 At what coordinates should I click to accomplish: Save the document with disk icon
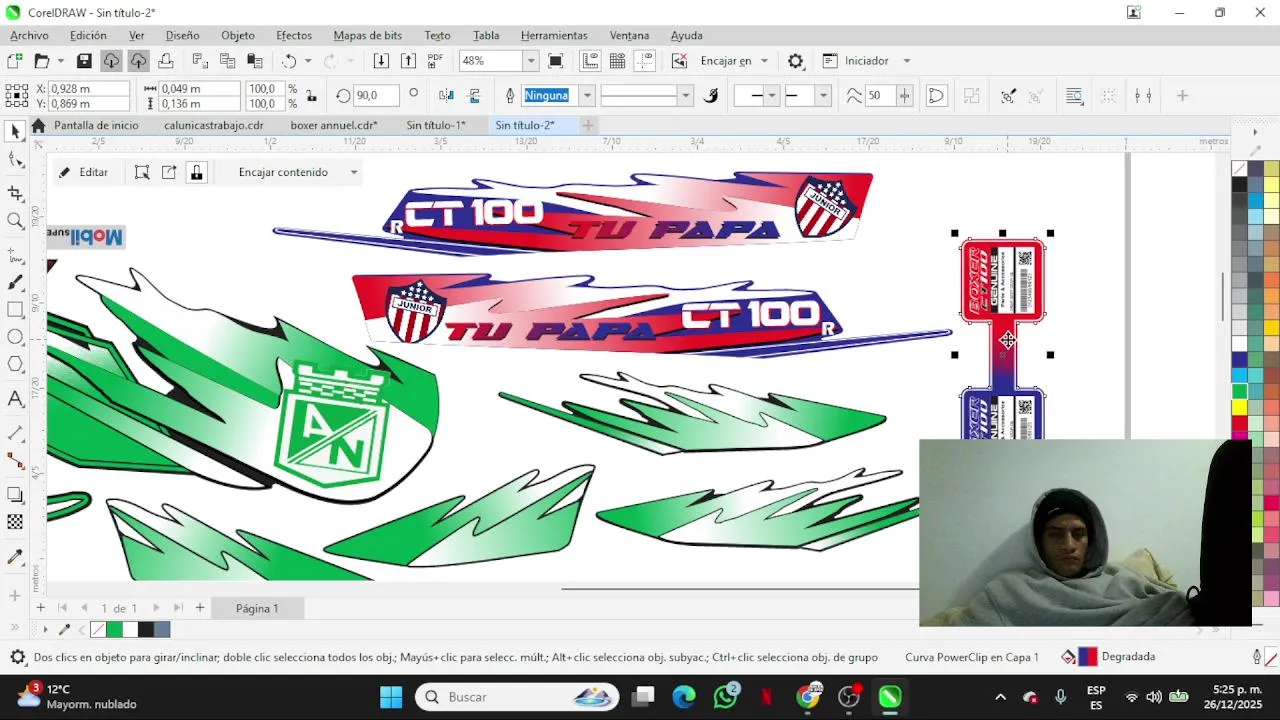[84, 61]
